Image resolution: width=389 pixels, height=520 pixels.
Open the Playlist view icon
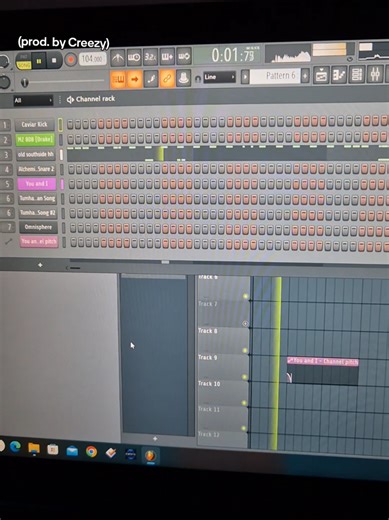tap(321, 75)
